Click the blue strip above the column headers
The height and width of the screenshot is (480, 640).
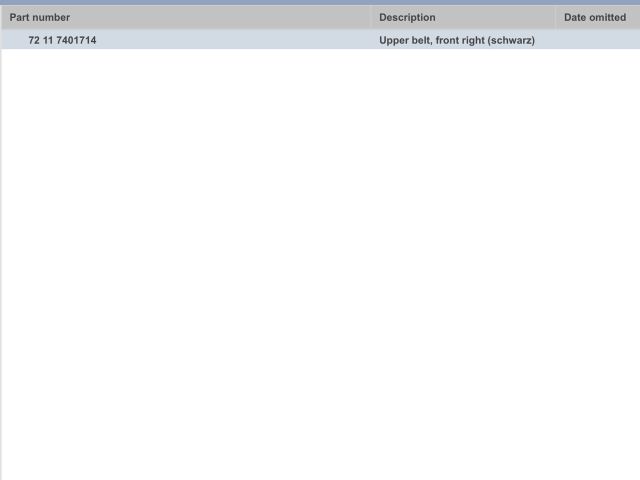point(320,2)
